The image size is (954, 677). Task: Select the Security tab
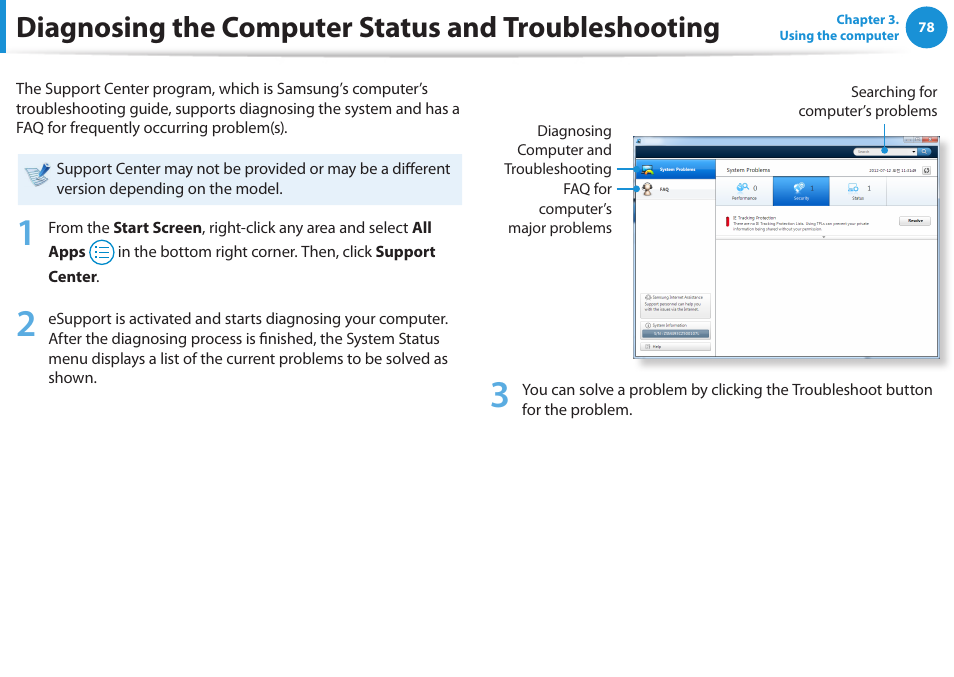[801, 191]
